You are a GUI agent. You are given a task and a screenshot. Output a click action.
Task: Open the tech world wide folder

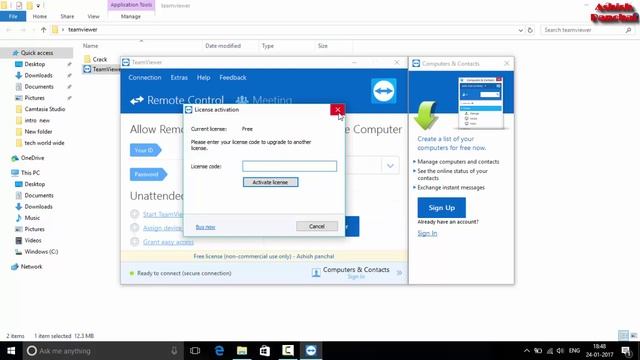coord(44,143)
